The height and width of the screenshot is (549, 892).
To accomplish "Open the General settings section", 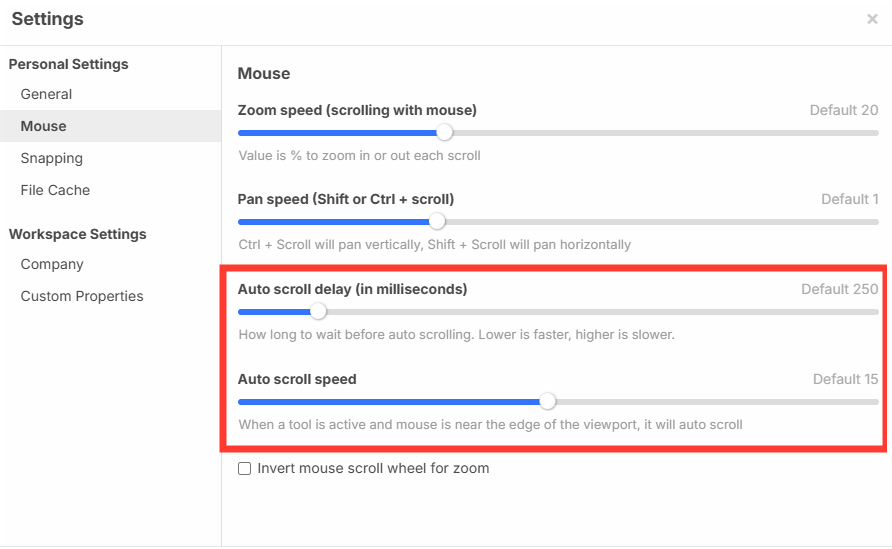I will [46, 94].
